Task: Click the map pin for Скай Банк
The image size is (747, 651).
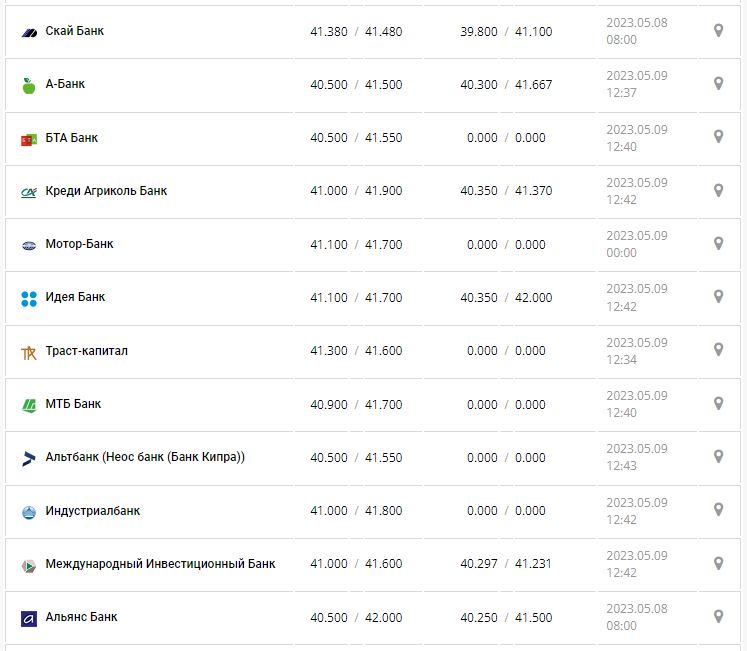Action: [718, 31]
